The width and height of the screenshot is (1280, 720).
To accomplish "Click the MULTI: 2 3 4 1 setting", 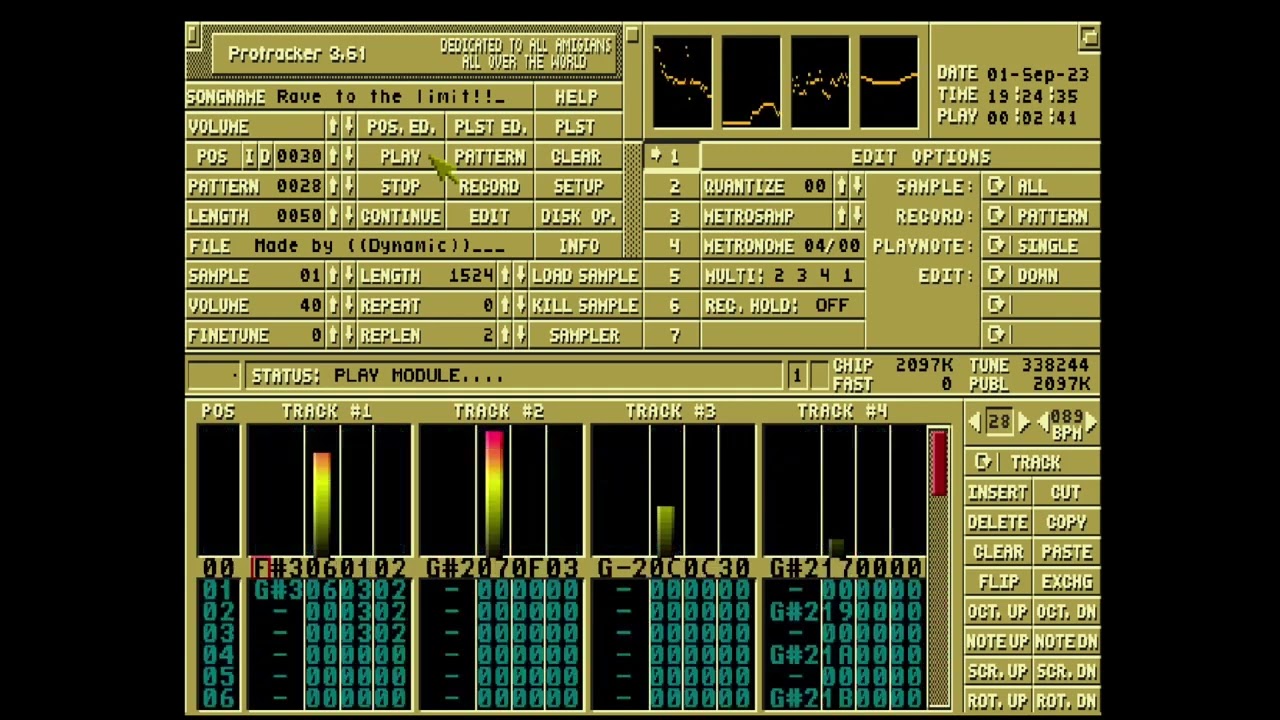I will pos(783,276).
